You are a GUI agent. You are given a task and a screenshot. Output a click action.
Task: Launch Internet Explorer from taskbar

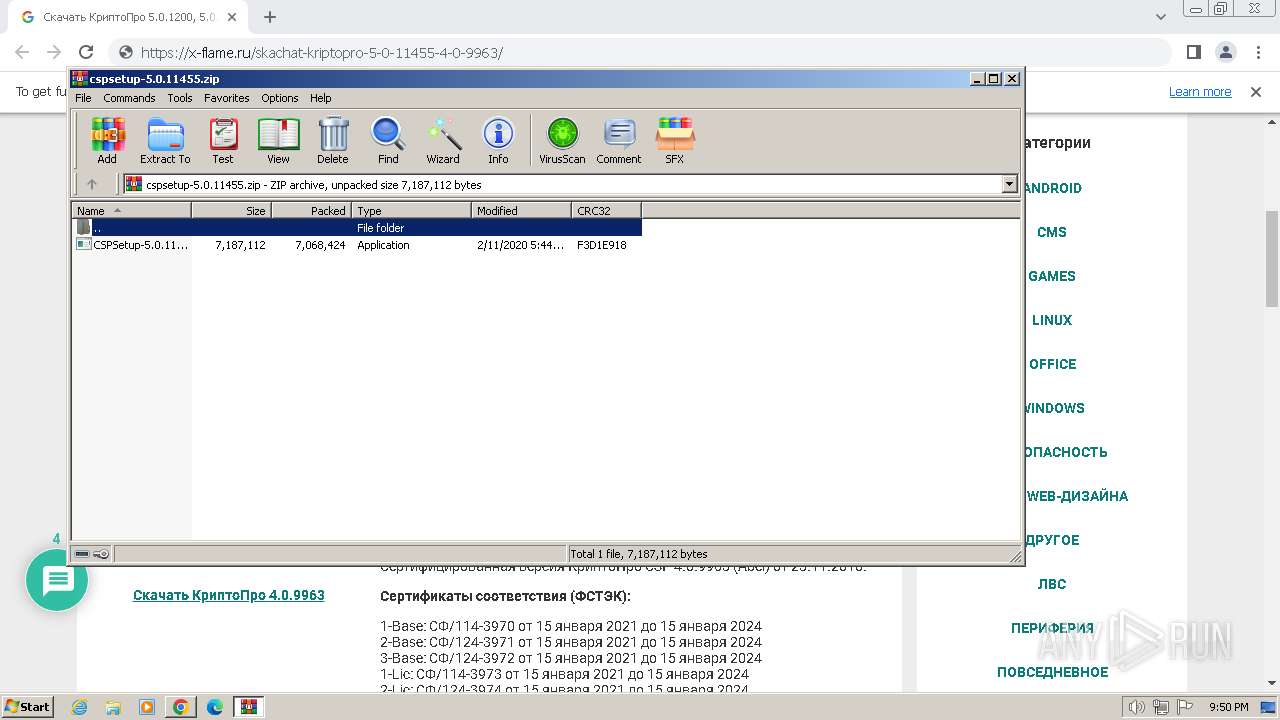79,707
